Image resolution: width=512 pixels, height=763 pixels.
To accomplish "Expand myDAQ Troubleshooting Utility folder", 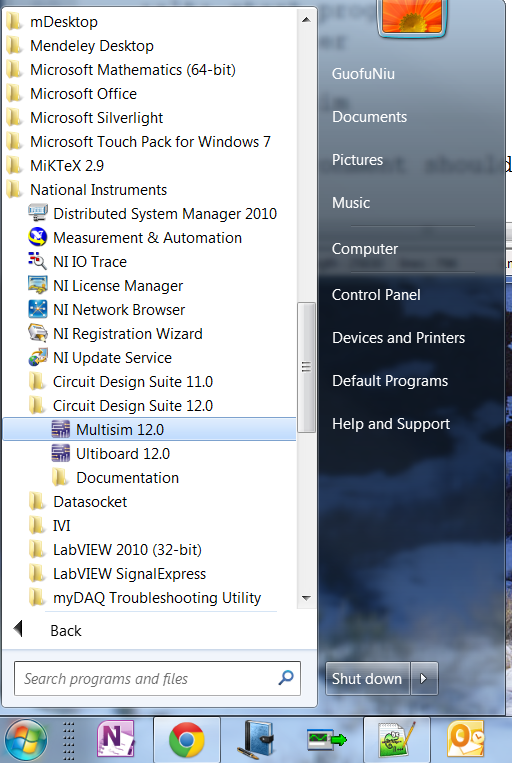I will click(x=145, y=598).
